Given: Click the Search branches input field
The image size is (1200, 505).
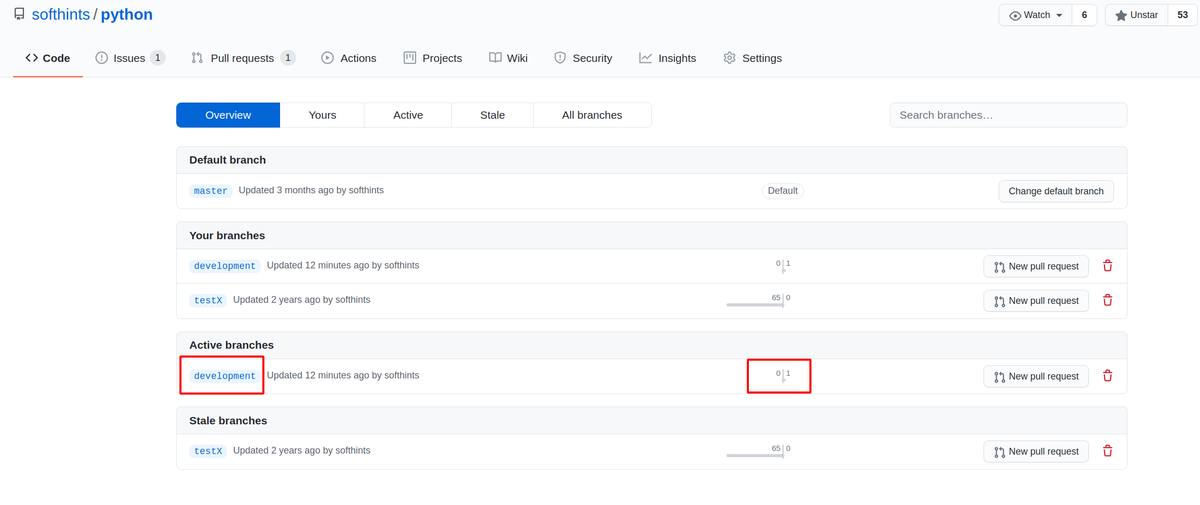Looking at the screenshot, I should [1008, 115].
